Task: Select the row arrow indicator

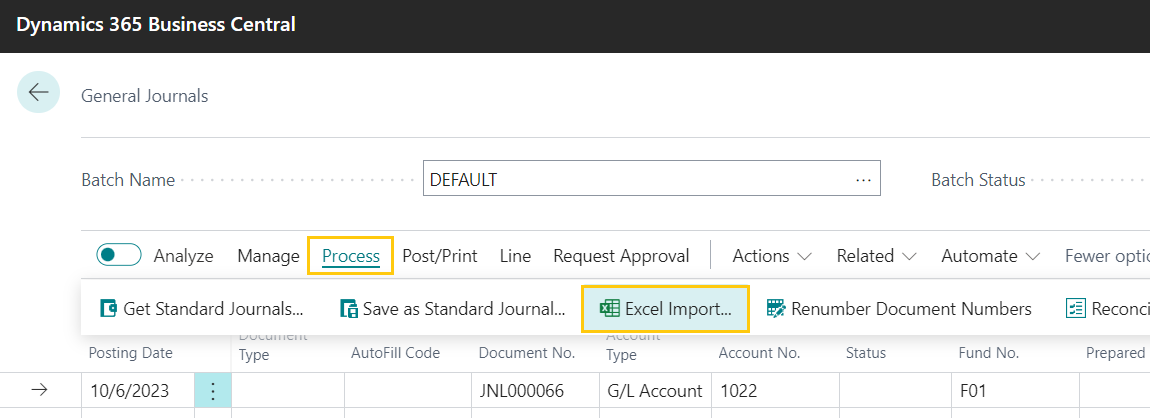Action: (x=39, y=391)
